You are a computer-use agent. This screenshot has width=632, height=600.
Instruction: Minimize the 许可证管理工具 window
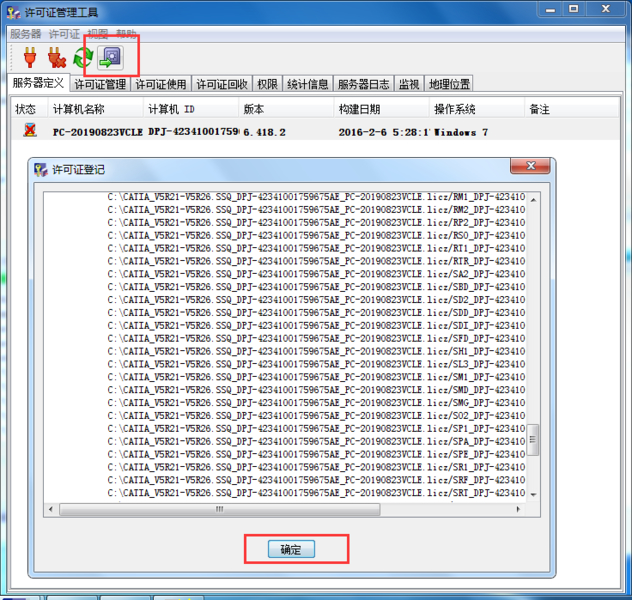click(550, 9)
